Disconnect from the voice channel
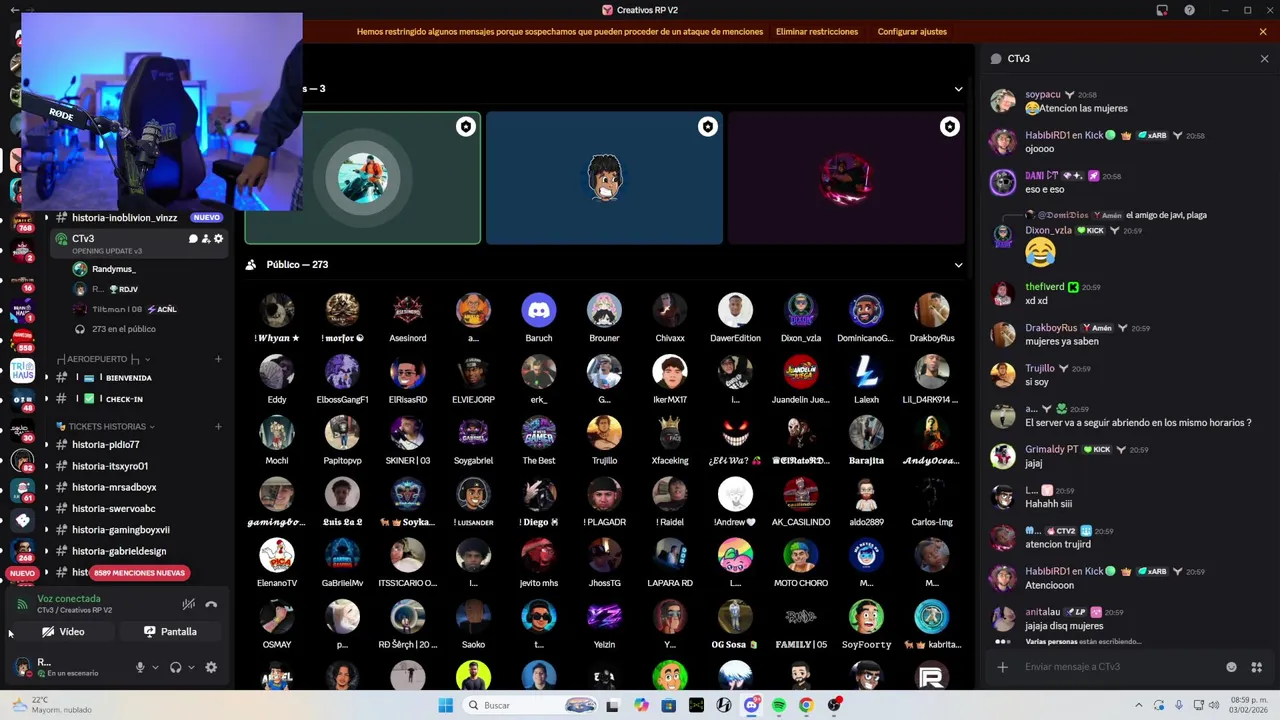Screen dimensions: 1280x720 [x=211, y=604]
